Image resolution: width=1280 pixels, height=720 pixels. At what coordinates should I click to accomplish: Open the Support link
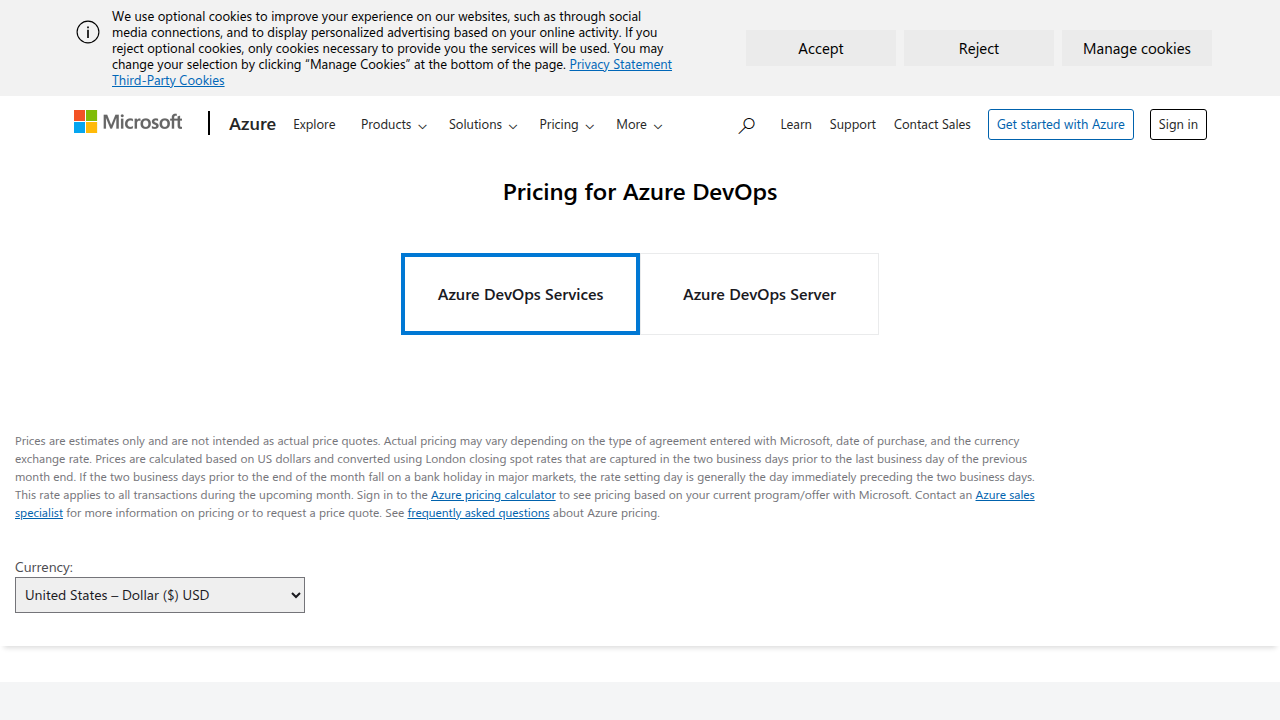point(853,124)
